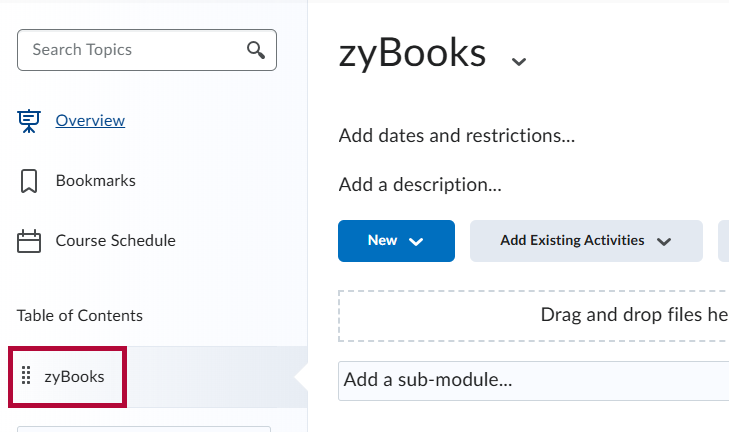Click the search magnifier icon
This screenshot has width=729, height=432.
pos(256,50)
